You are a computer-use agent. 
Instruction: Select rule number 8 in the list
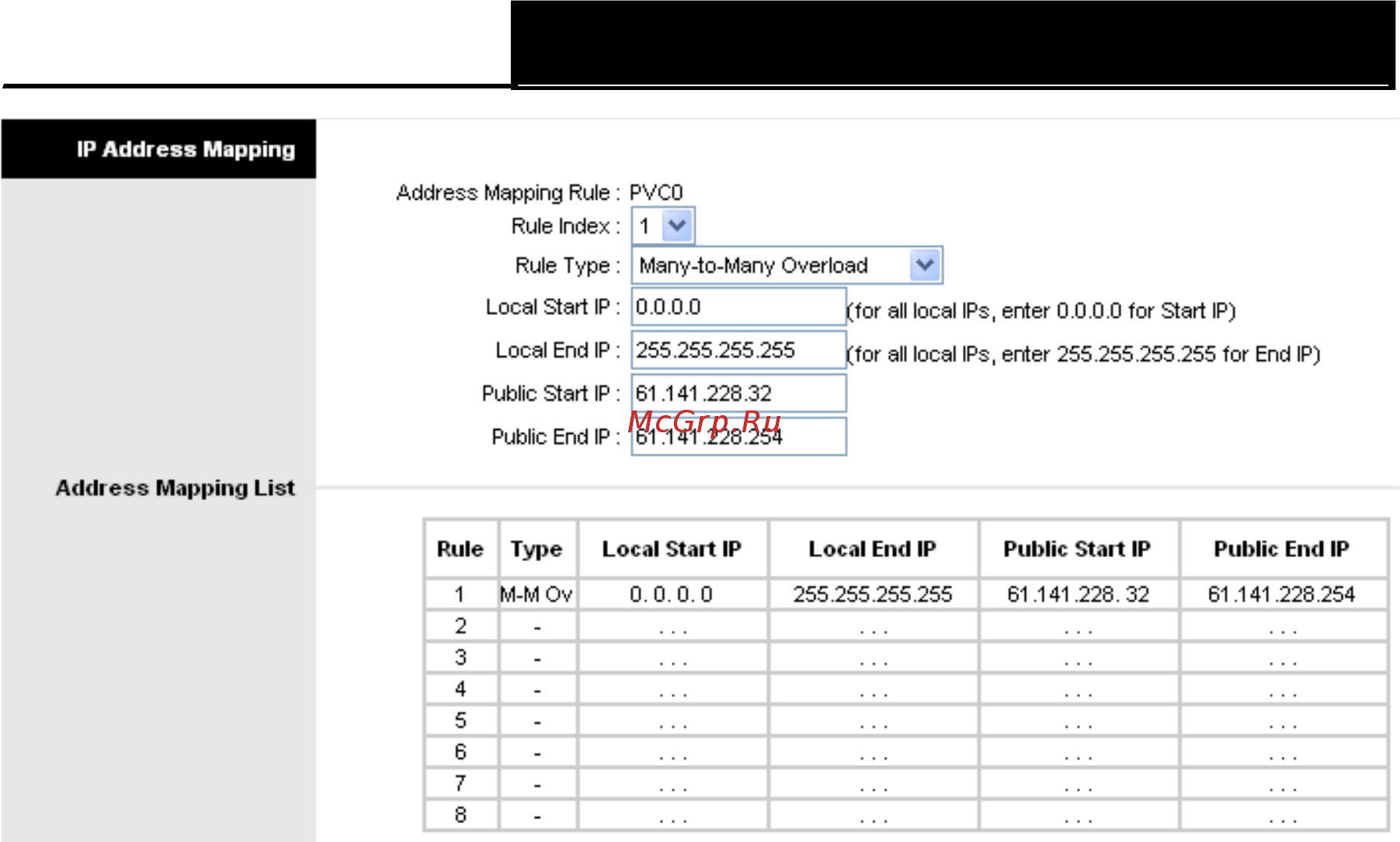[x=460, y=815]
